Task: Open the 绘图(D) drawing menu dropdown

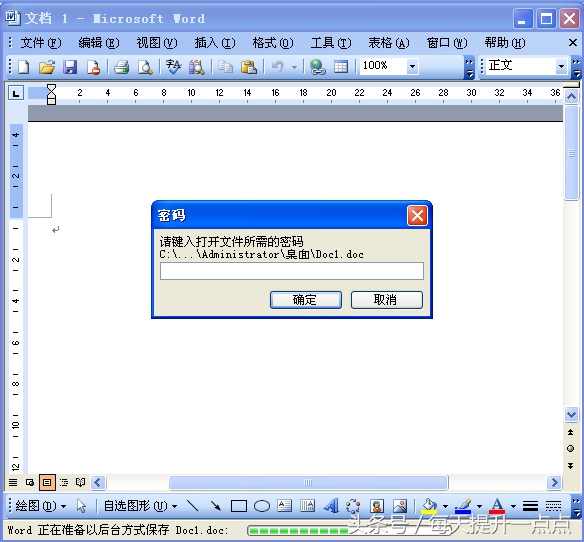Action: [x=41, y=506]
